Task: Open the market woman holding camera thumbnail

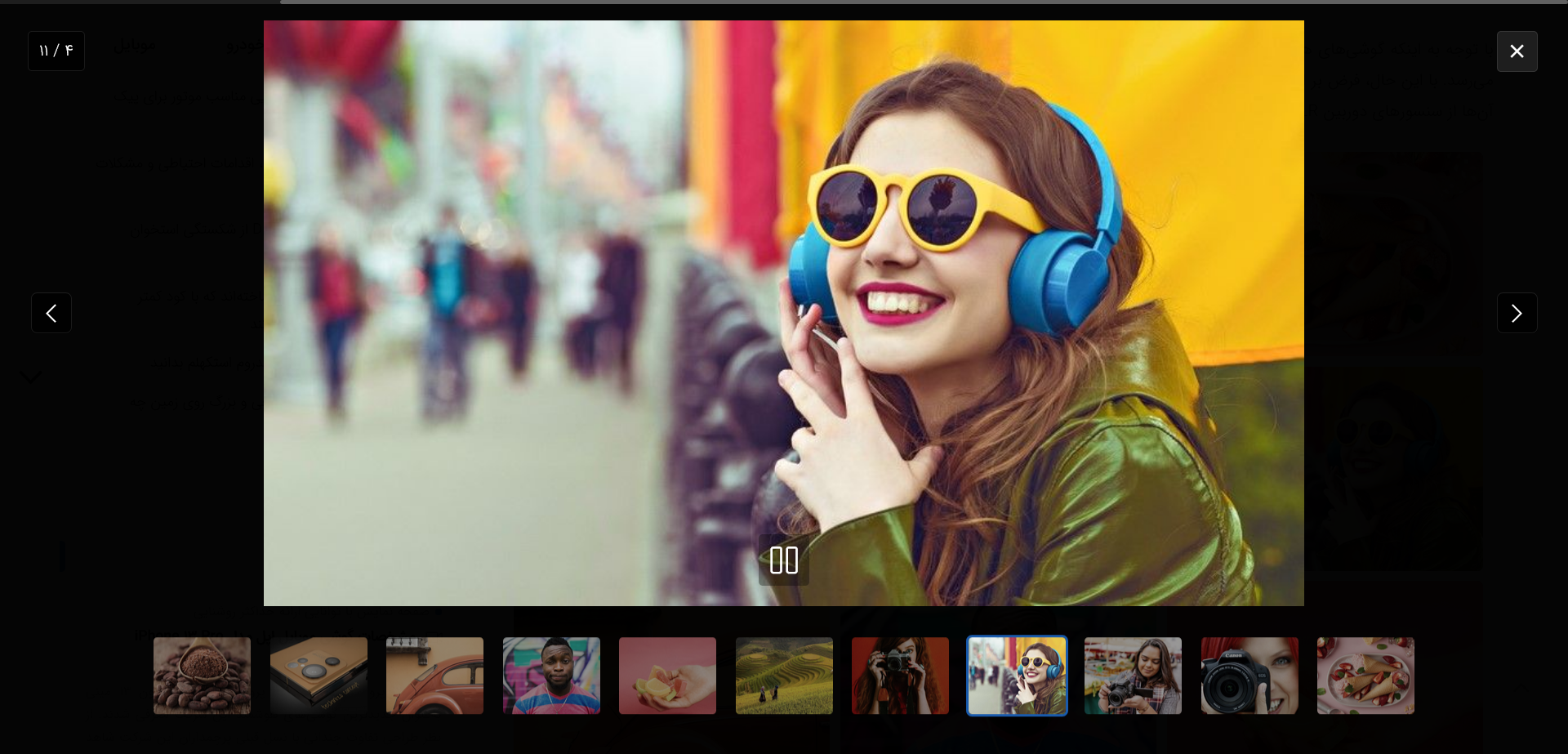Action: tap(1133, 676)
